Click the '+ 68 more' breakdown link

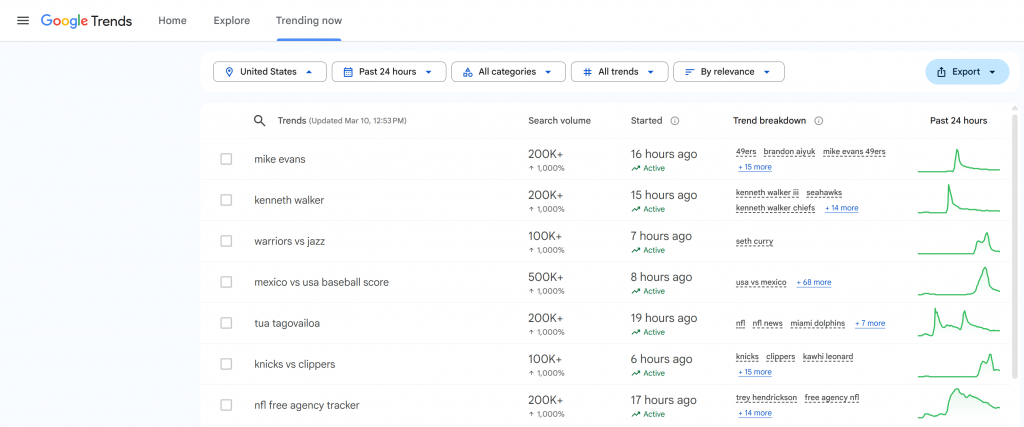point(813,283)
